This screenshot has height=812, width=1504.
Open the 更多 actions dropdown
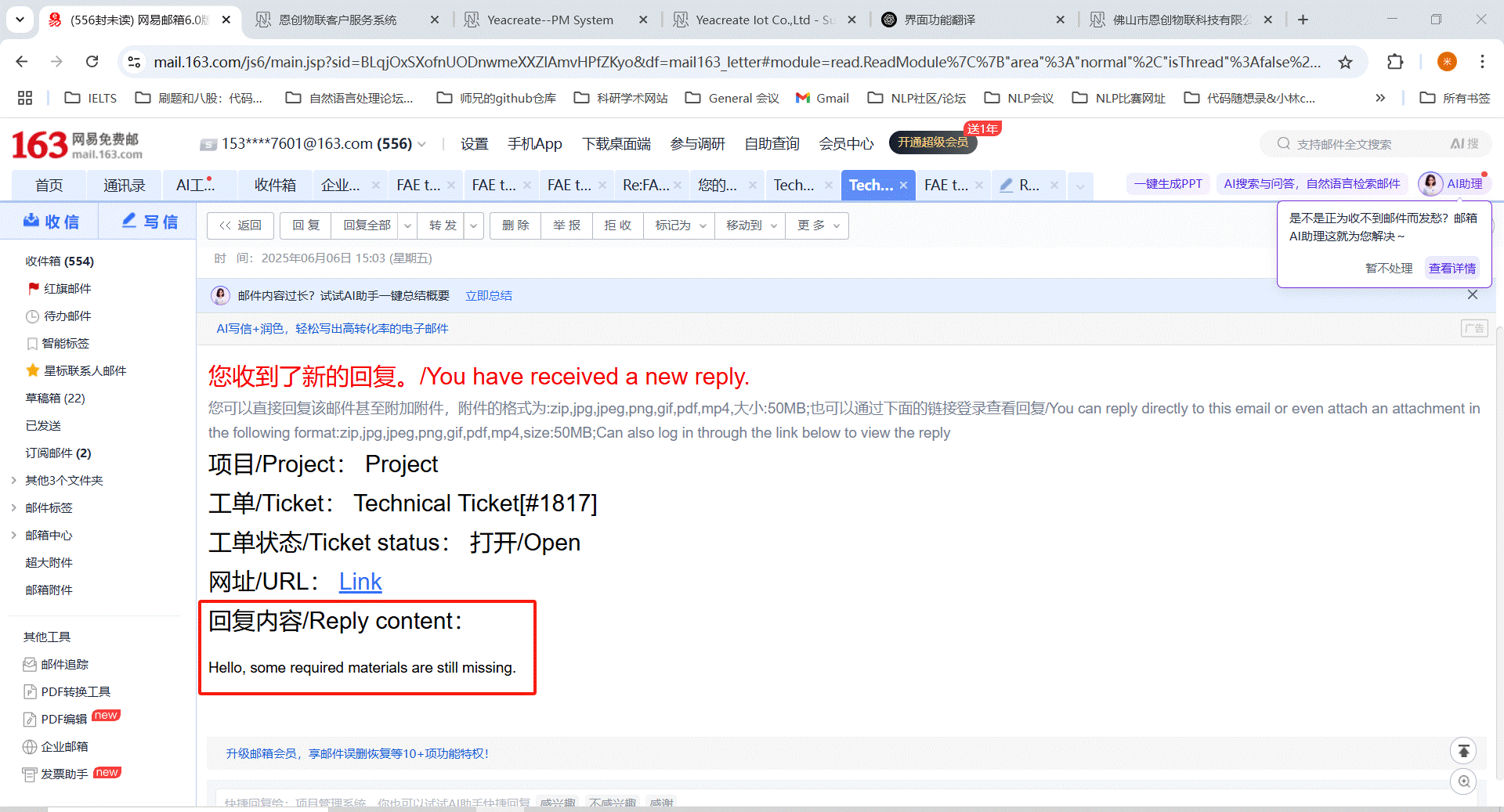click(x=818, y=226)
